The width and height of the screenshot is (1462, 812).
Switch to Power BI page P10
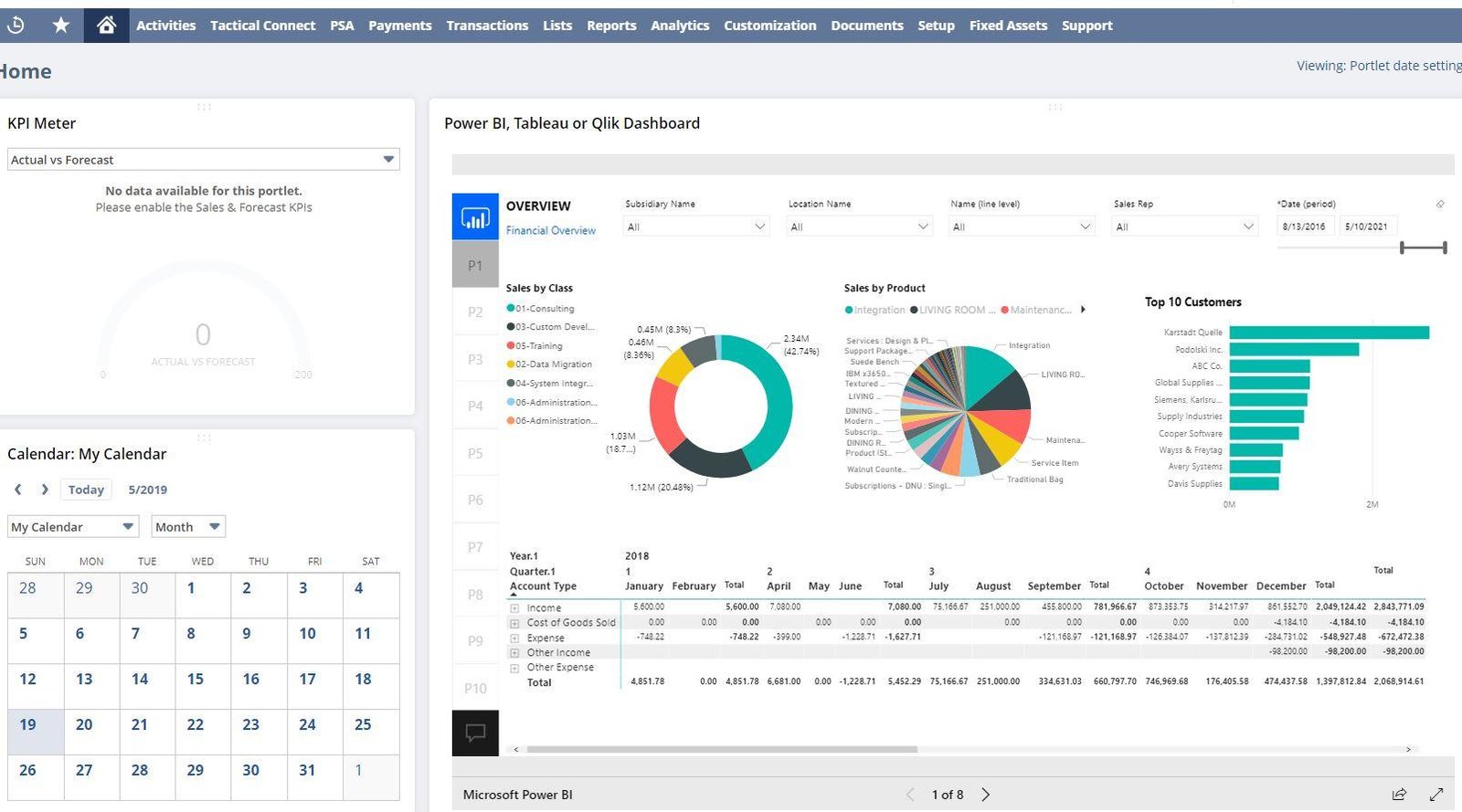pos(475,689)
